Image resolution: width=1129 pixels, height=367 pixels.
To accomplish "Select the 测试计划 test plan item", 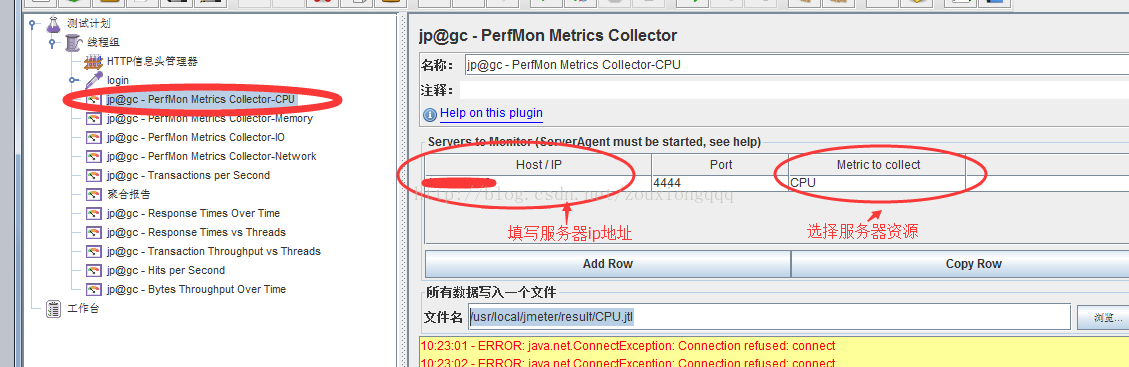I will [89, 24].
